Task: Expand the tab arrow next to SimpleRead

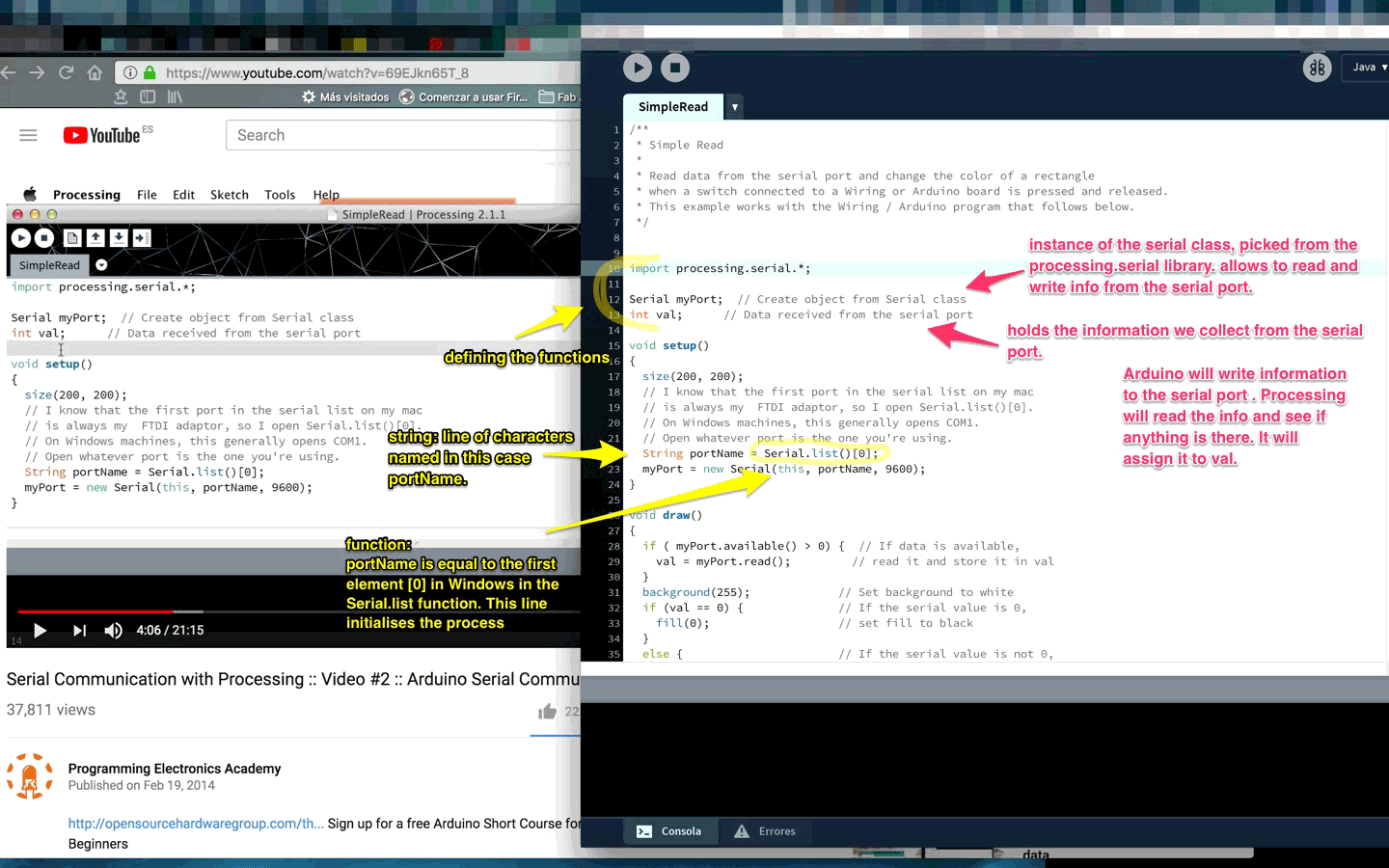Action: pyautogui.click(x=735, y=107)
